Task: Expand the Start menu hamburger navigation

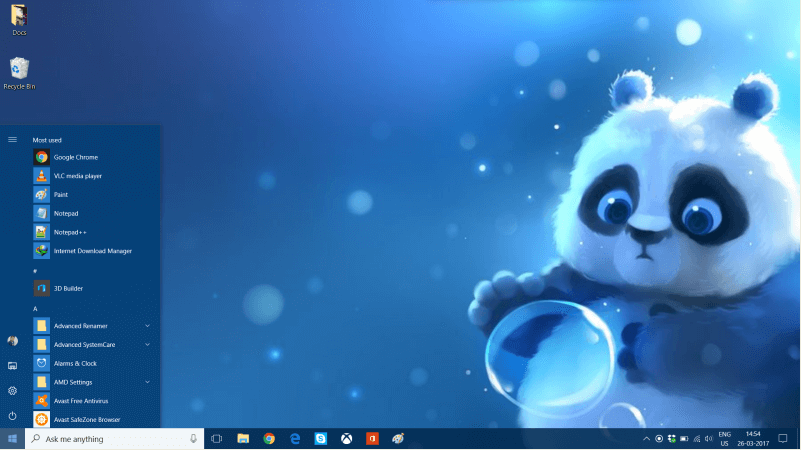Action: 12,139
